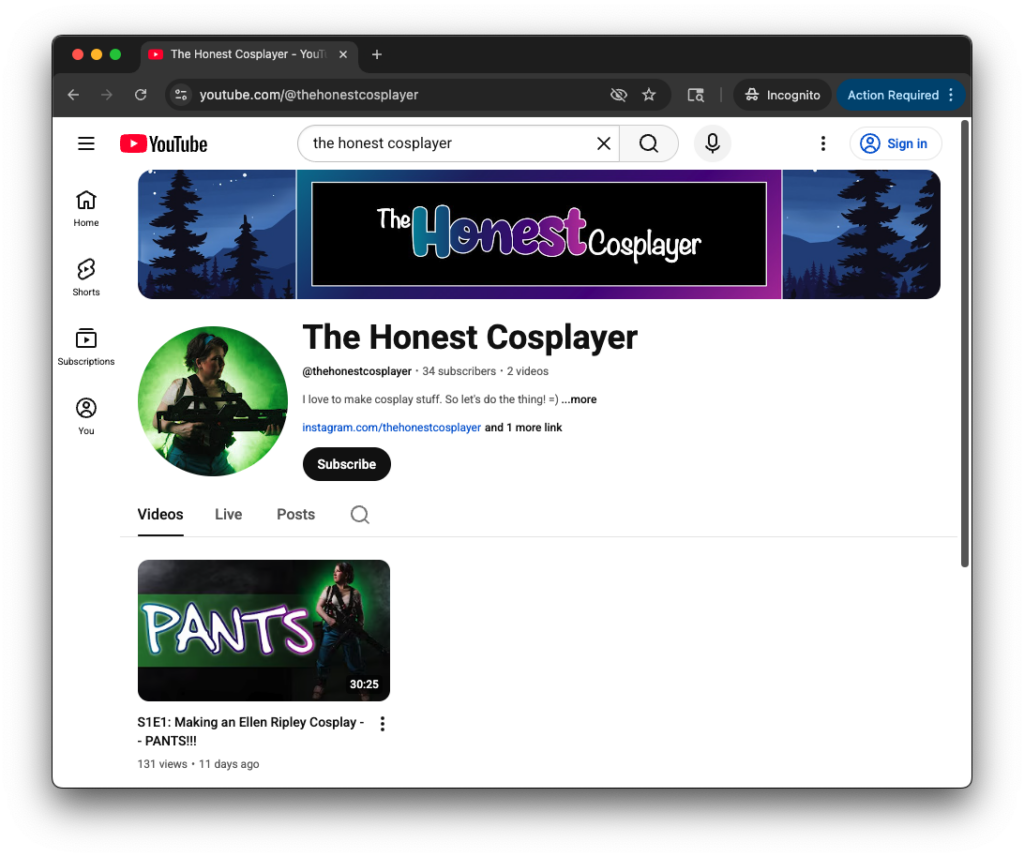This screenshot has width=1024, height=857.
Task: Go to Shorts in sidebar
Action: pyautogui.click(x=86, y=277)
